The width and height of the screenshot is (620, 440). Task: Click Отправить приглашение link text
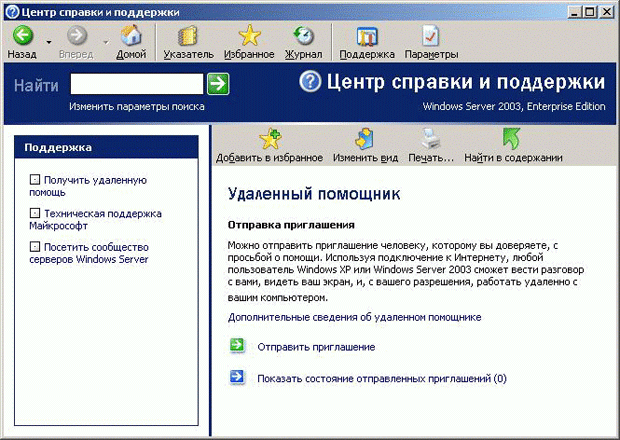coord(316,347)
